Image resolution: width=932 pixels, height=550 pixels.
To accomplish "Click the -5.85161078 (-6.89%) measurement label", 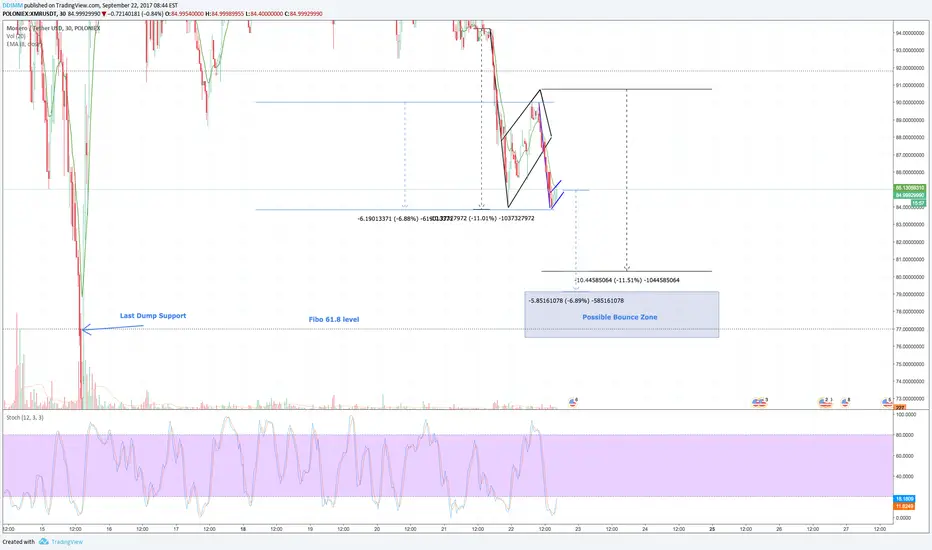I will pyautogui.click(x=576, y=301).
